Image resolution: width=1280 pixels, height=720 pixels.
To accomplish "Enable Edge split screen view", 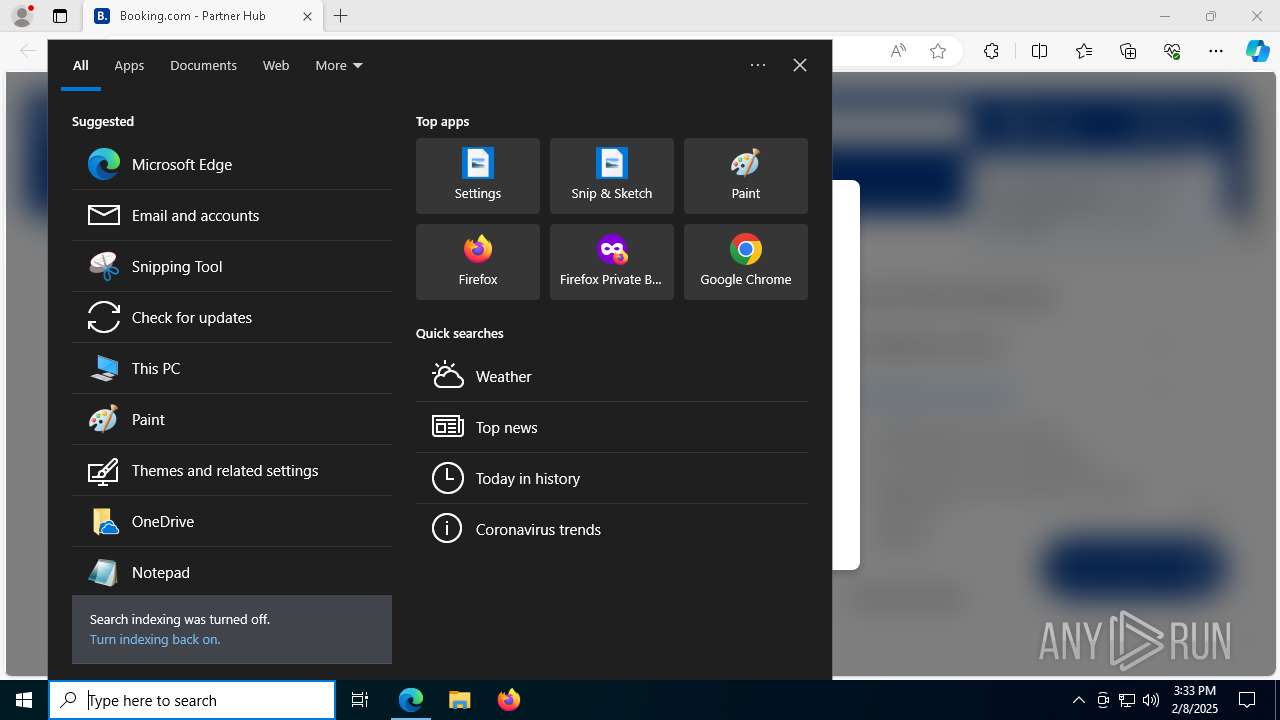I will [x=1039, y=51].
